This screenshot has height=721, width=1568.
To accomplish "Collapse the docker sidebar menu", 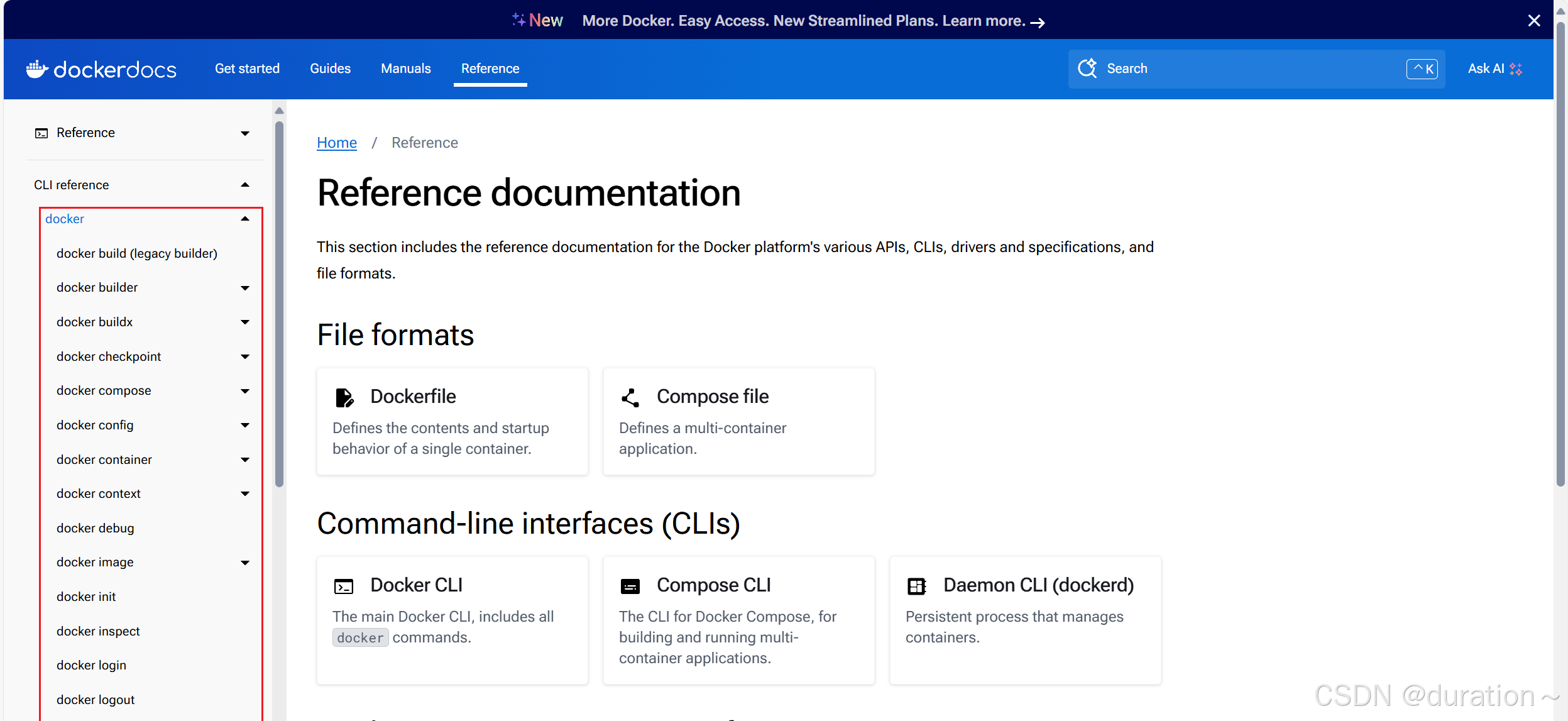I will coord(247,219).
